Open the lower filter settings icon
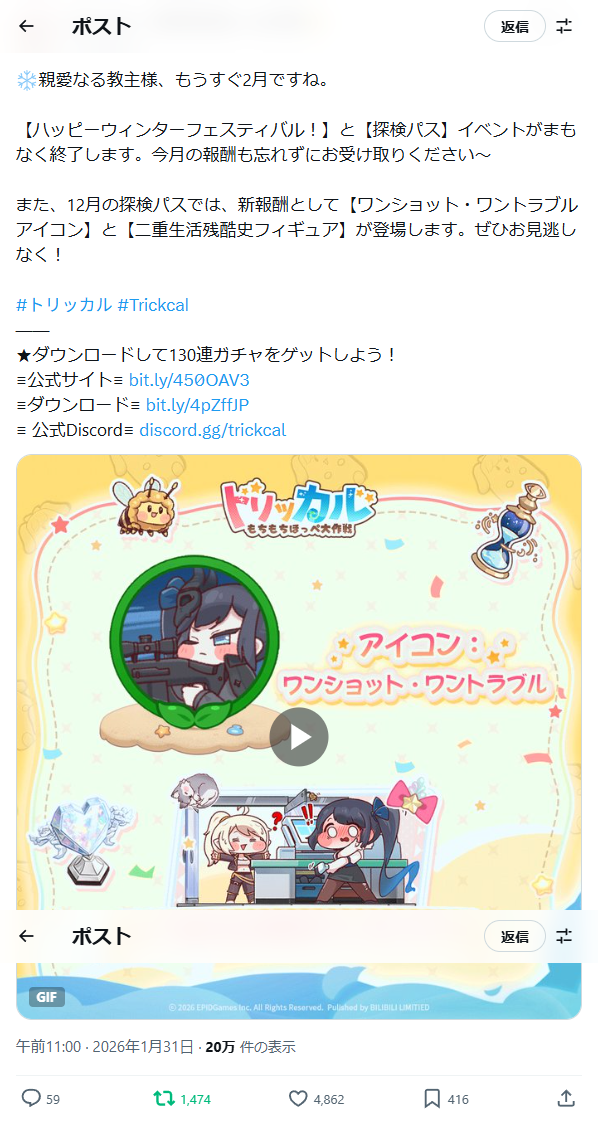The width and height of the screenshot is (598, 1122). (x=564, y=936)
